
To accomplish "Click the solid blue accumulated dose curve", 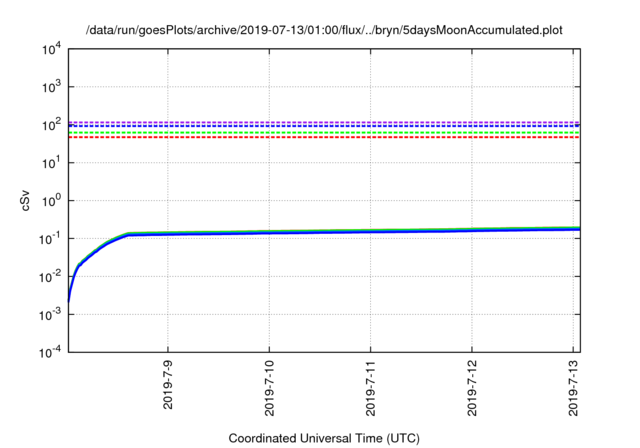I will [x=324, y=232].
